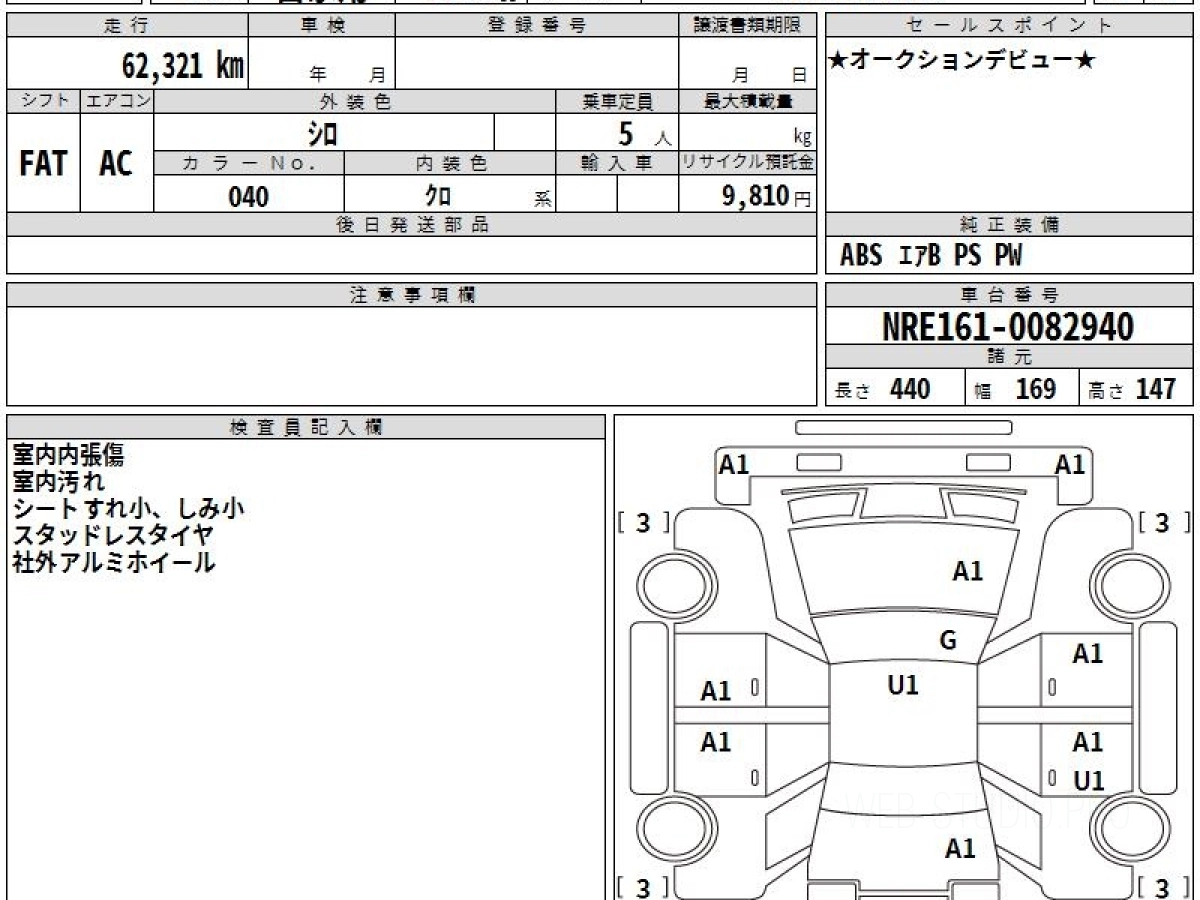Click the 車検 header cell
Image resolution: width=1200 pixels, height=900 pixels.
(321, 26)
